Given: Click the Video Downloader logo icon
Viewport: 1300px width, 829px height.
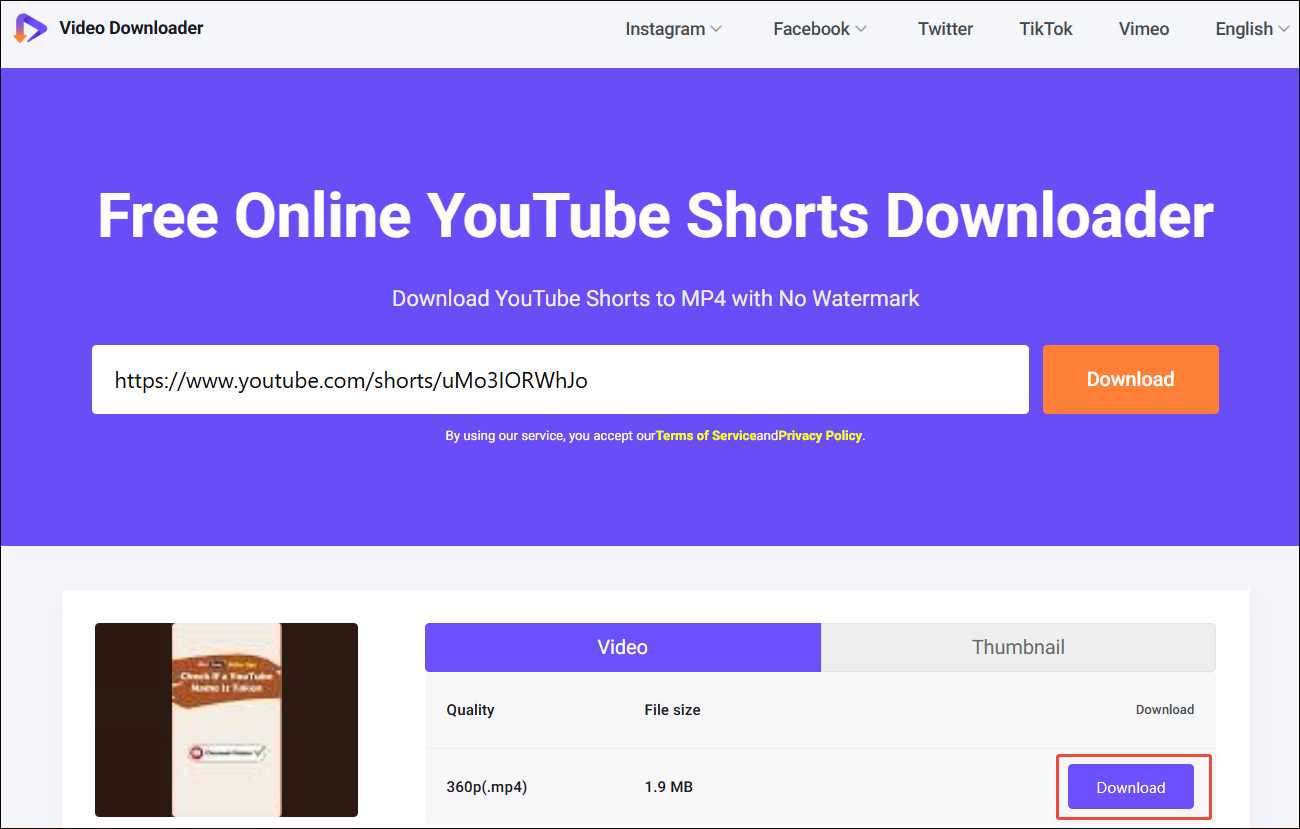Looking at the screenshot, I should 30,28.
